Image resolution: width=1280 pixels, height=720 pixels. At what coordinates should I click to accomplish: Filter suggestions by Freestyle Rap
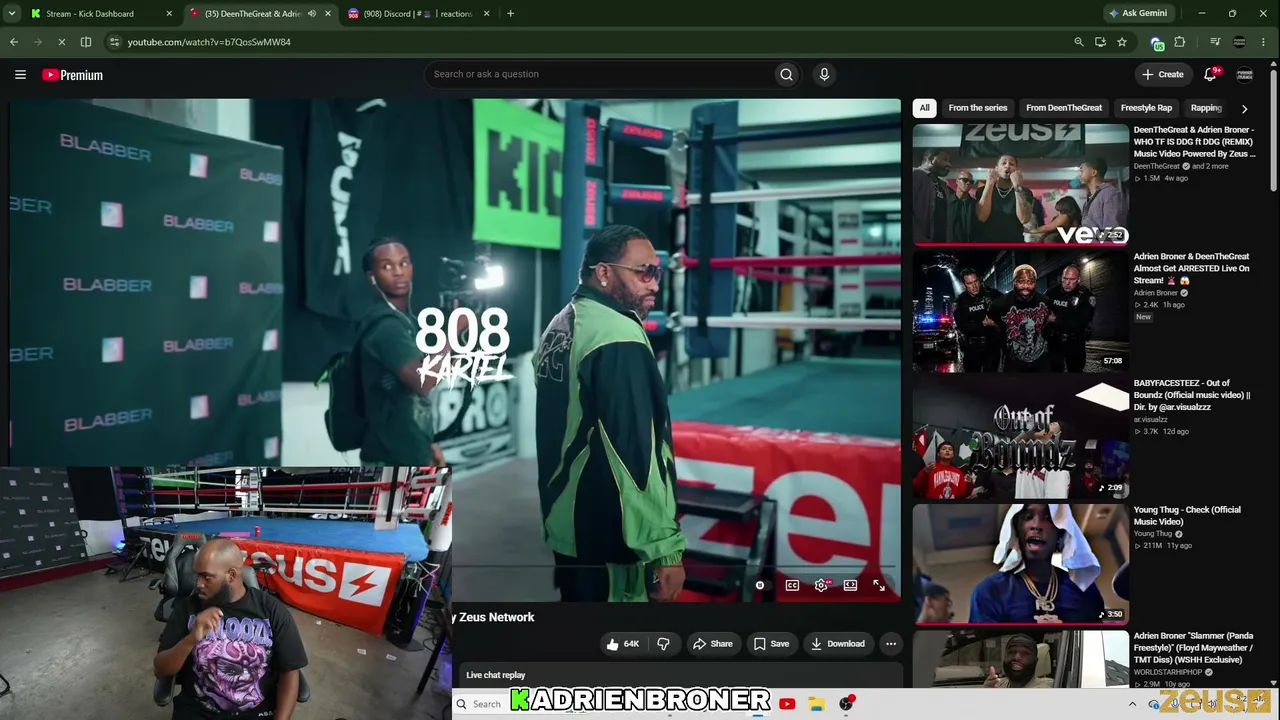pyautogui.click(x=1146, y=108)
